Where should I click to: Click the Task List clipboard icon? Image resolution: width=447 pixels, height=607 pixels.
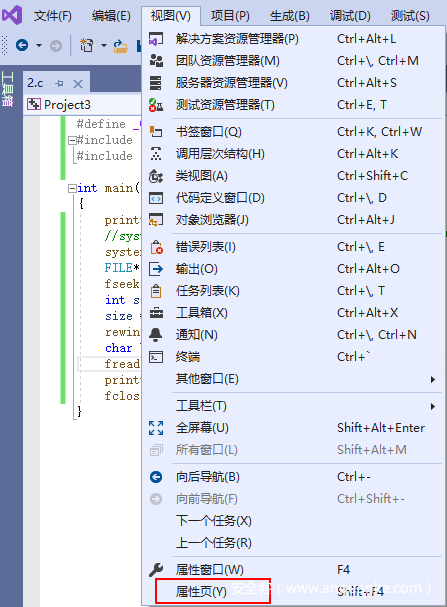156,291
